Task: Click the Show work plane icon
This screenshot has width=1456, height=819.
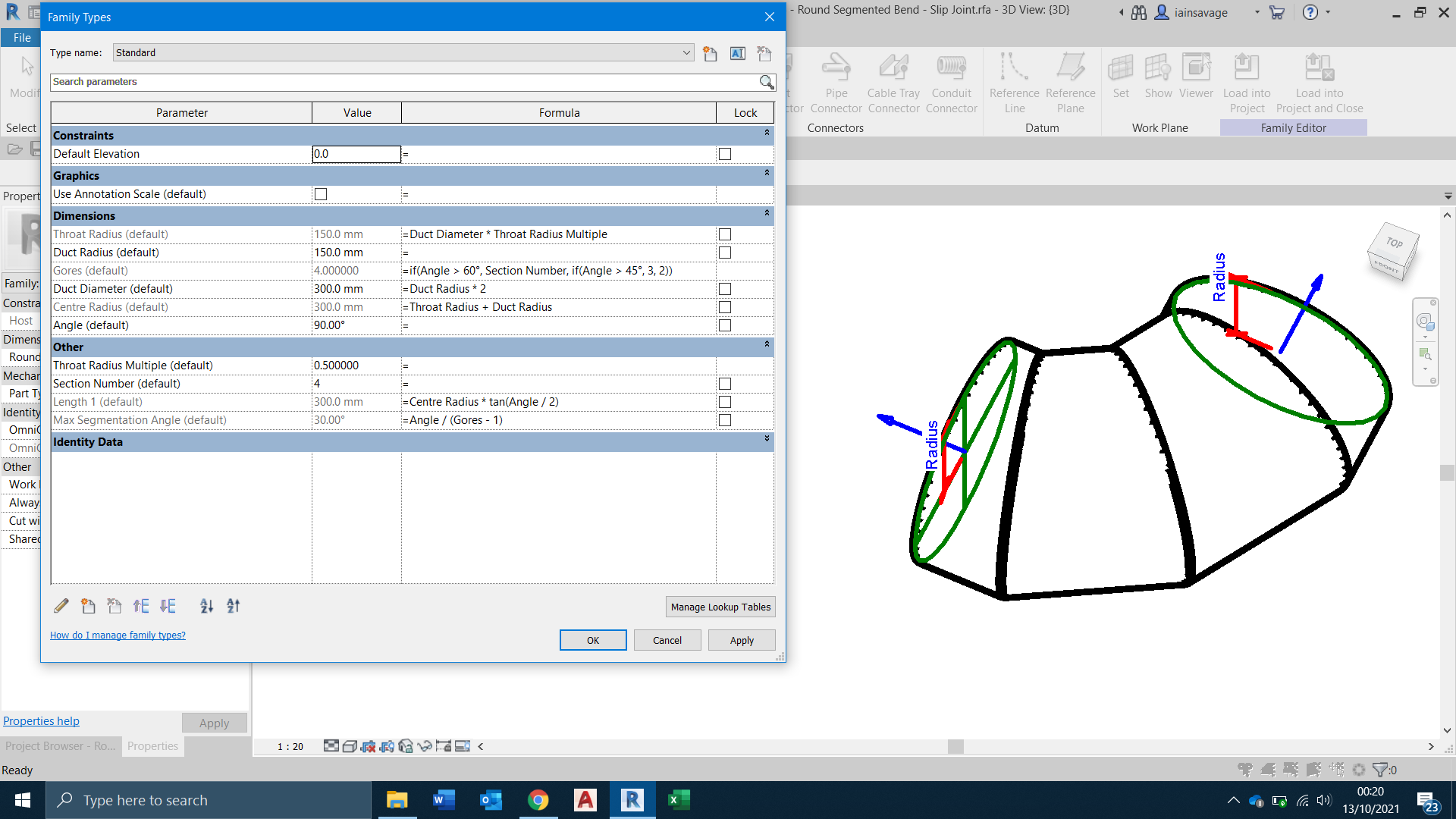Action: tap(1158, 76)
